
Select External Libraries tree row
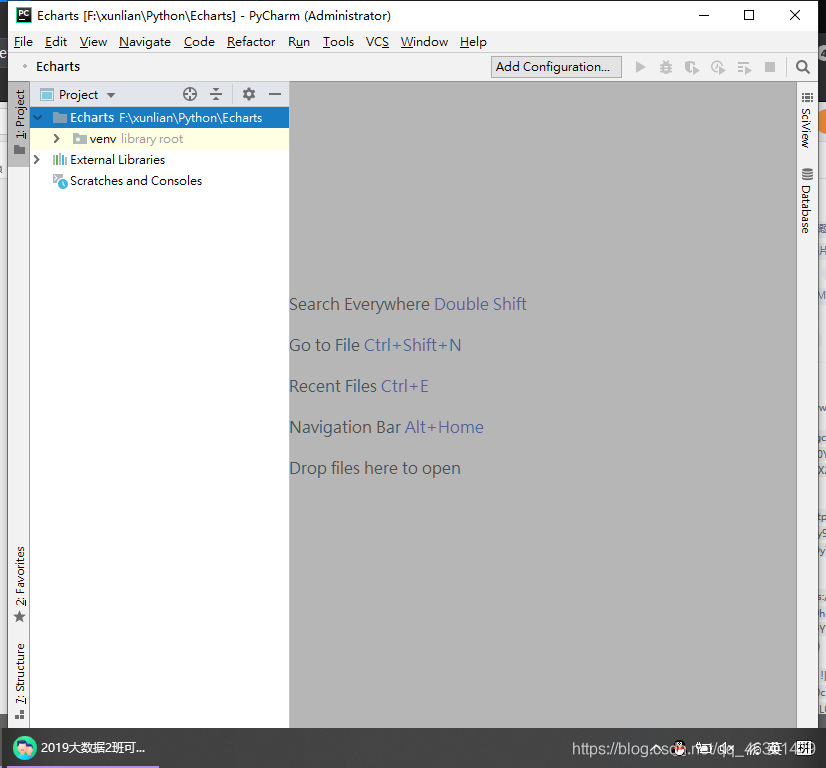[x=160, y=160]
